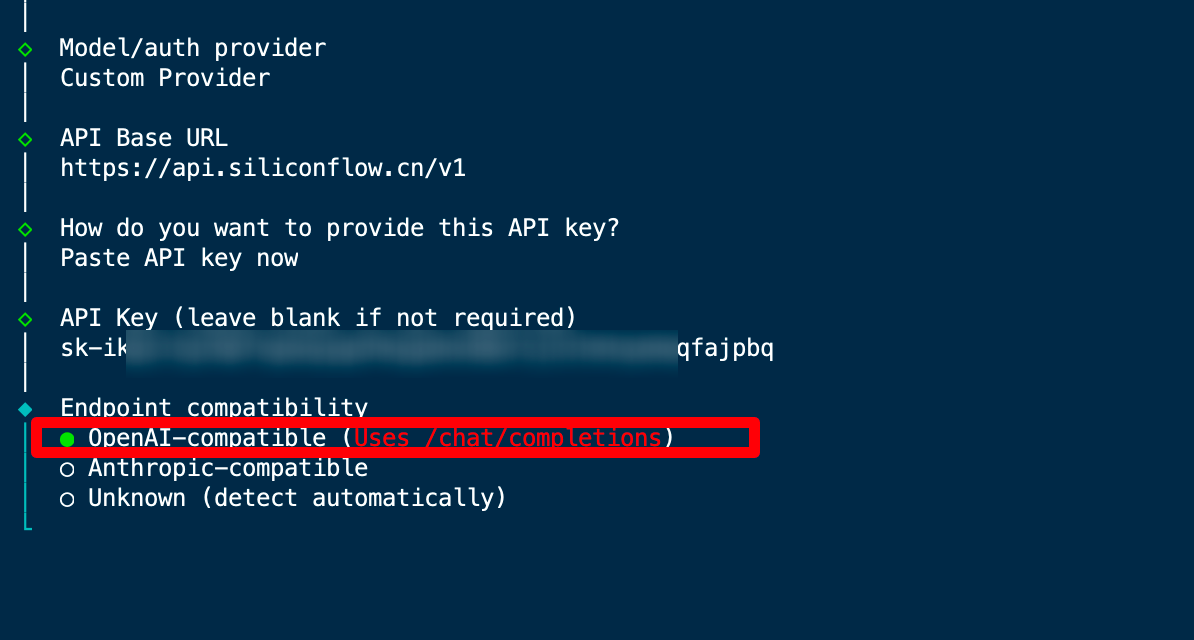Choose the Anthropic-compatible radio option
This screenshot has height=640, width=1194.
pos(67,469)
